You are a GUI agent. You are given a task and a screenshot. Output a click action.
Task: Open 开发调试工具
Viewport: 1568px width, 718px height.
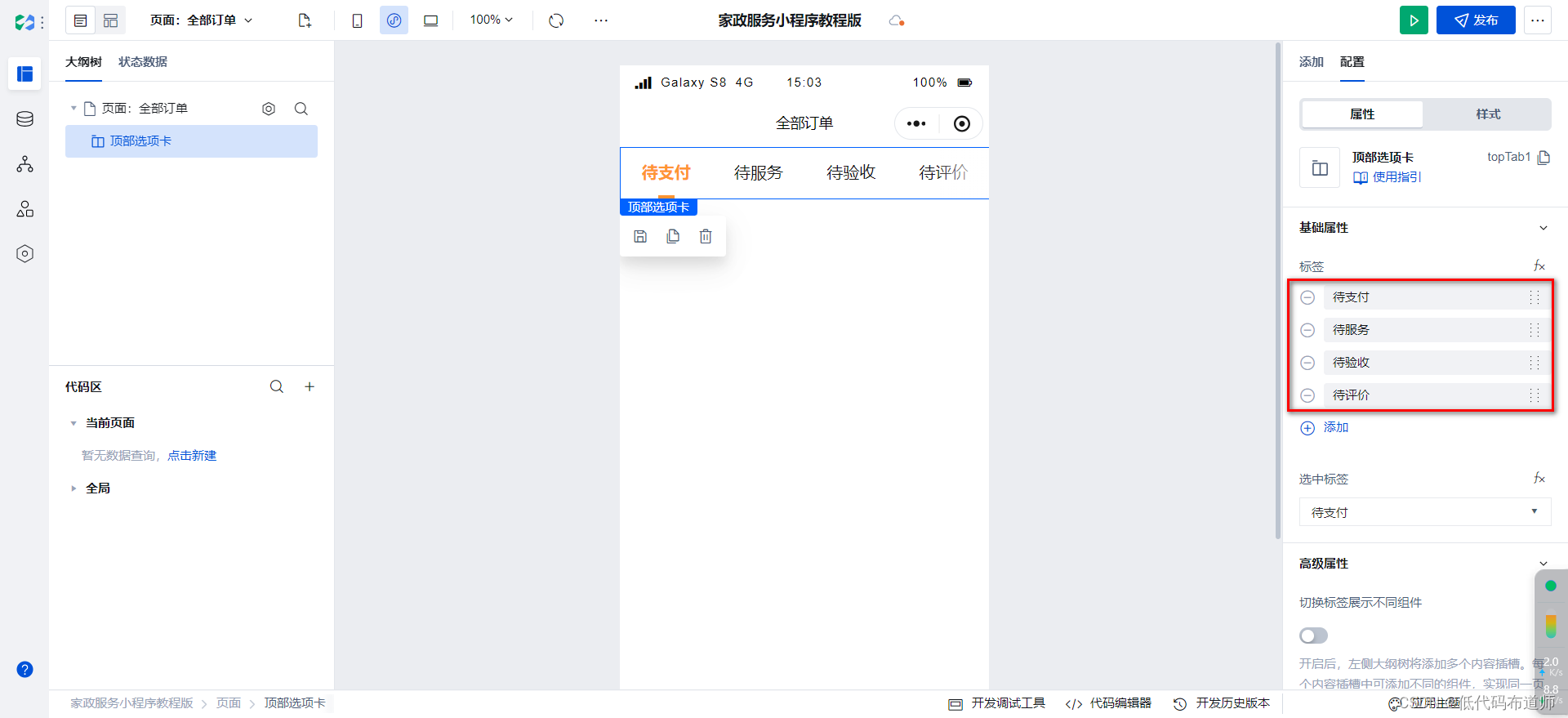pyautogui.click(x=997, y=703)
